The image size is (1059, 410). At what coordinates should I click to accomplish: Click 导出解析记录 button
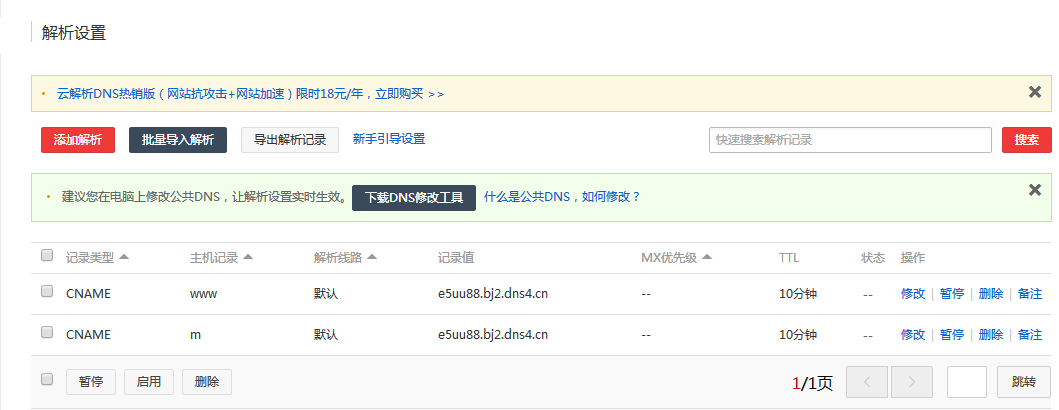[x=290, y=140]
